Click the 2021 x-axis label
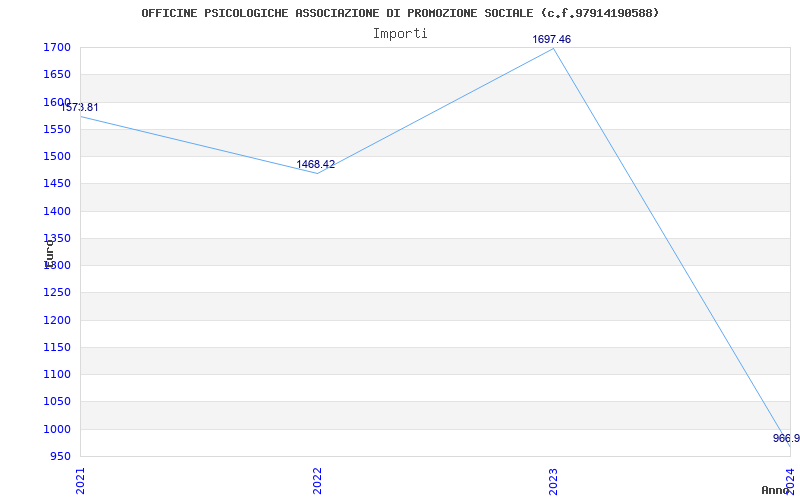 point(81,481)
